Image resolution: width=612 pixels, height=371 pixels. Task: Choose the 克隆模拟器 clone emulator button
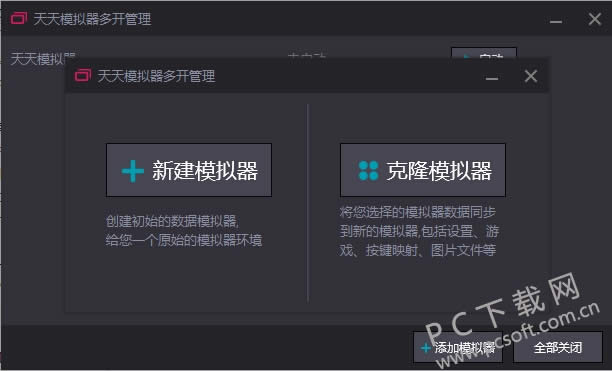423,170
